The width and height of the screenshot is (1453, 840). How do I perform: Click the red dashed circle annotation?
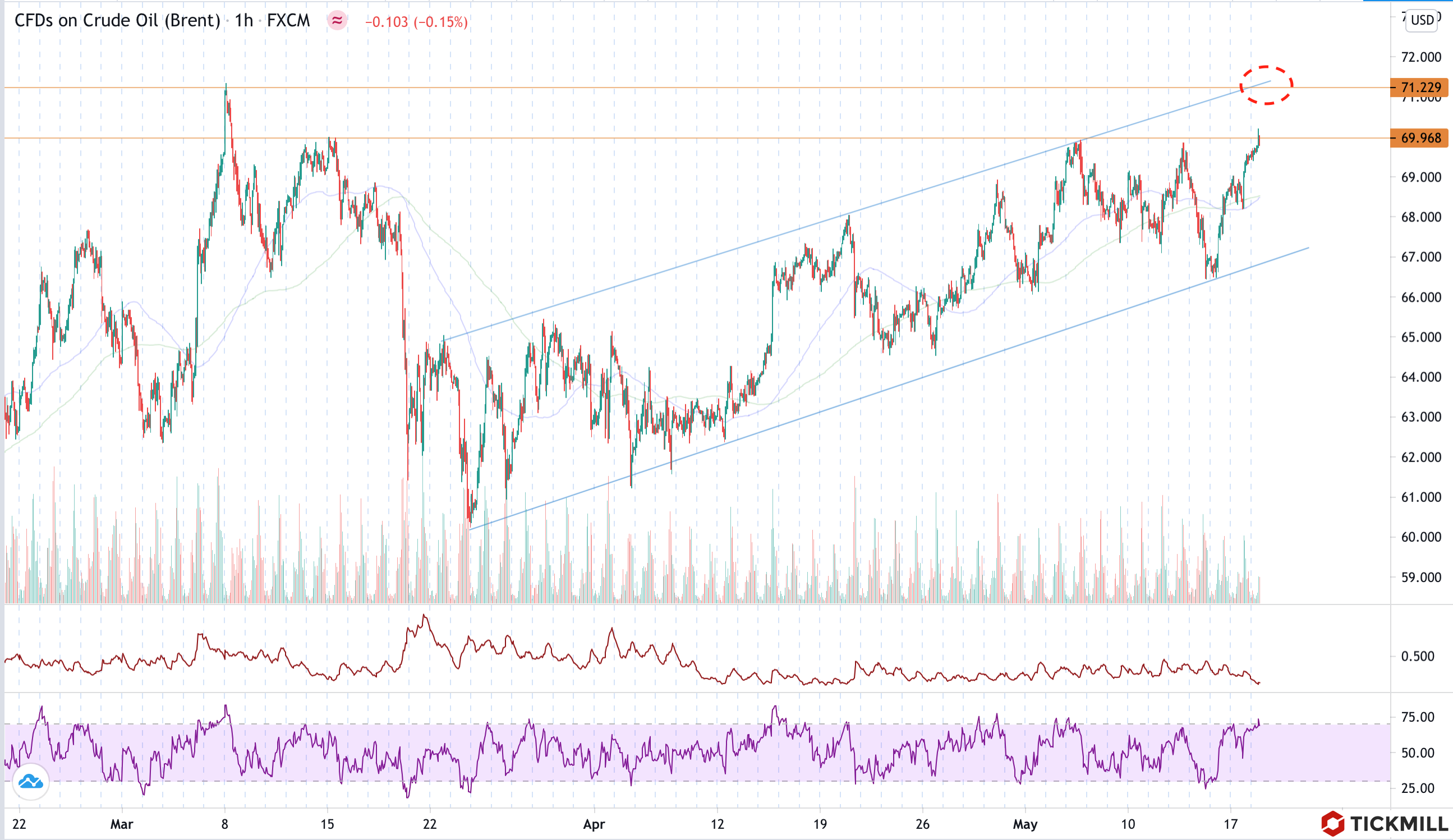(1266, 85)
